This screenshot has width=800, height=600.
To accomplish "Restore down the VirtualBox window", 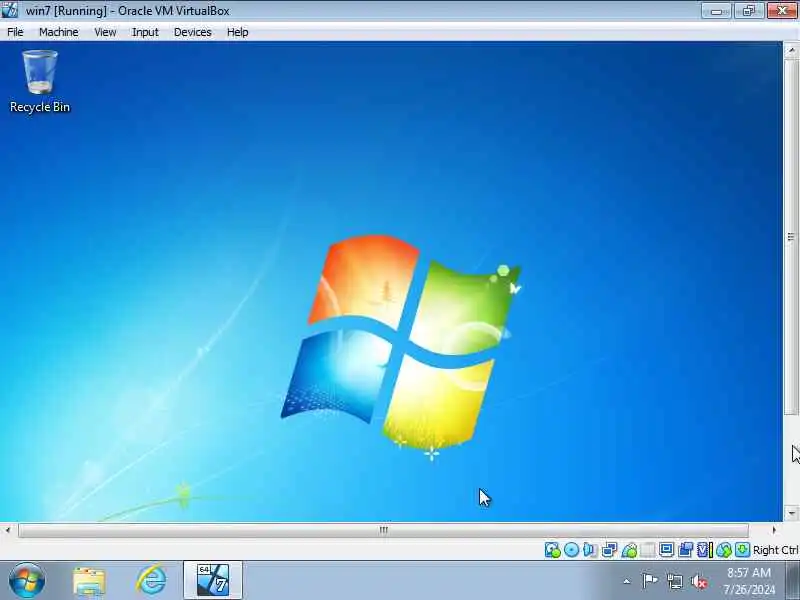I will tap(748, 11).
